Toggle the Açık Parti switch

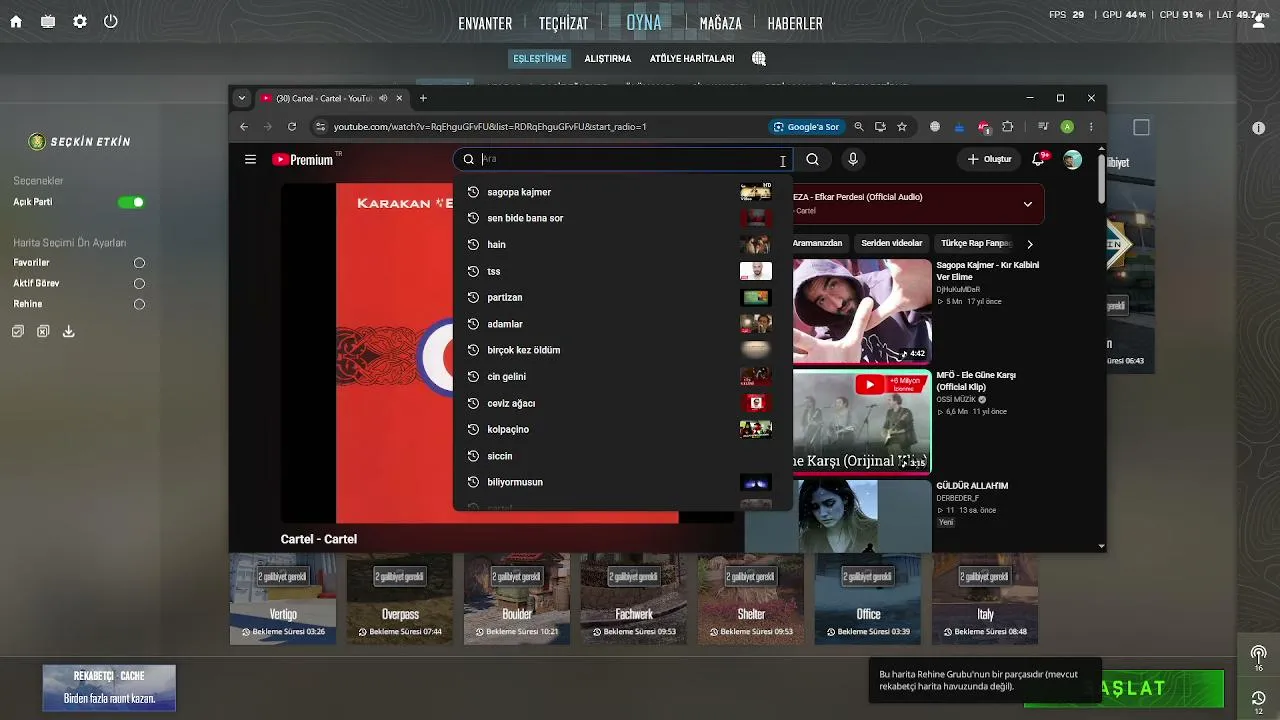(131, 202)
